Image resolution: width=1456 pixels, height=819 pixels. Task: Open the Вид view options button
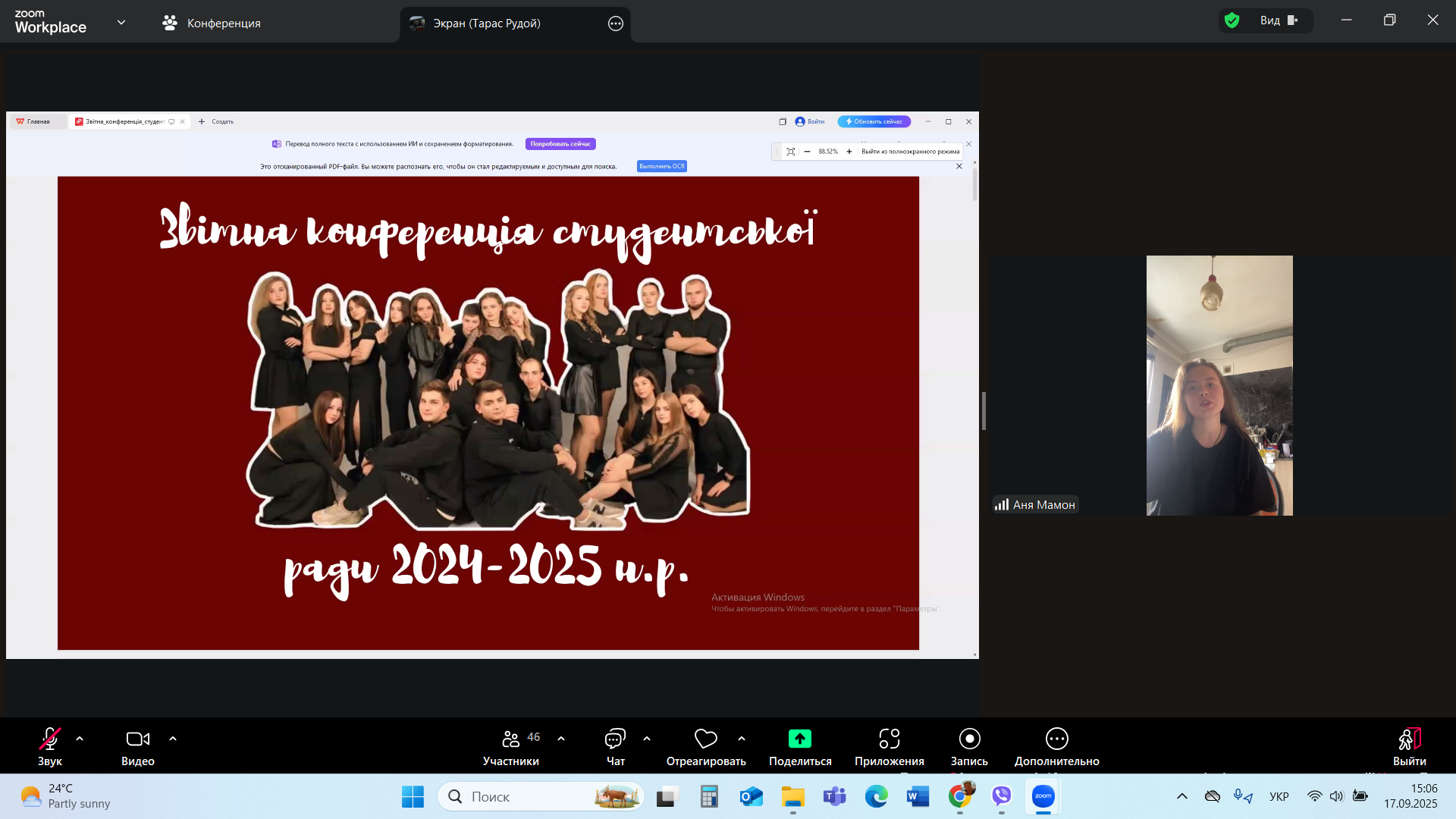(x=1279, y=20)
